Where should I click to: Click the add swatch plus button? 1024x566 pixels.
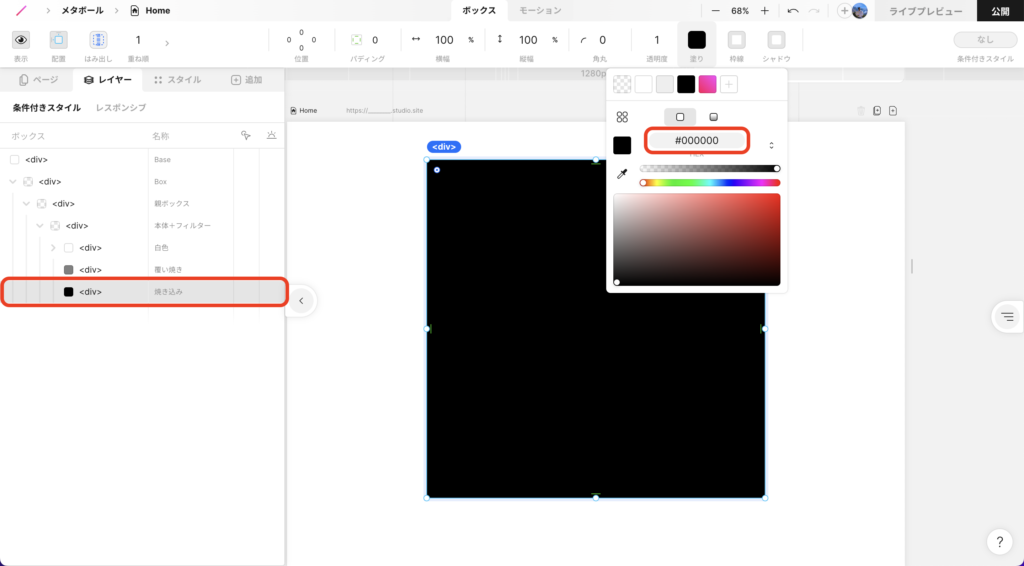729,84
